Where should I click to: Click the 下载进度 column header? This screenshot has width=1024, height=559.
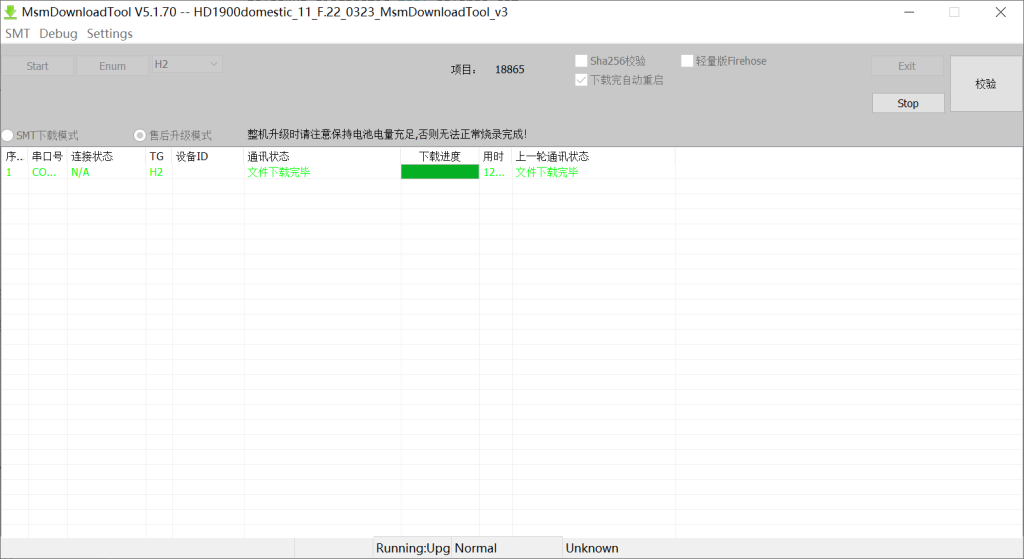click(x=440, y=156)
